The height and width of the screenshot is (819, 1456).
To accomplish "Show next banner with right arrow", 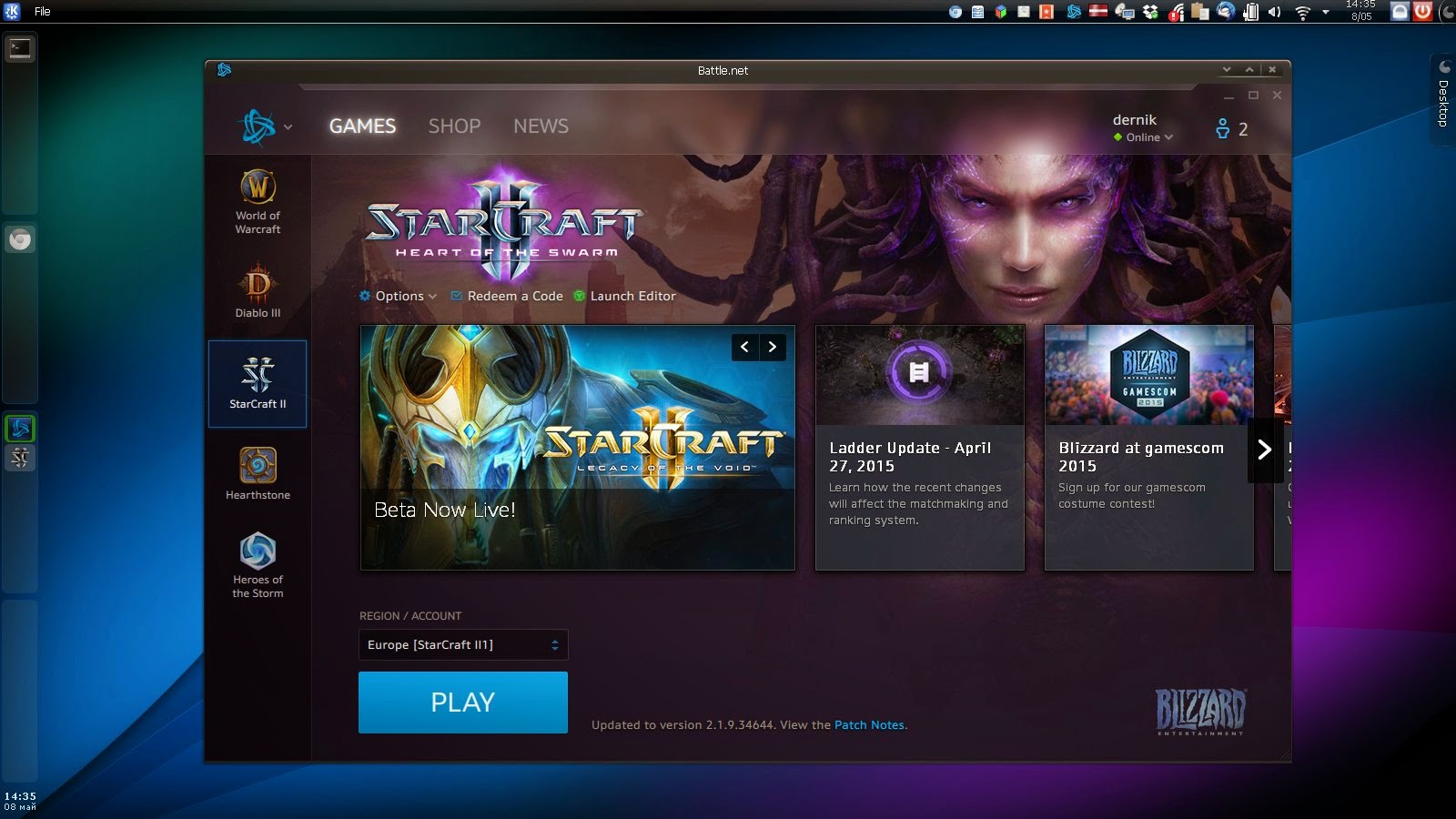I will [773, 347].
